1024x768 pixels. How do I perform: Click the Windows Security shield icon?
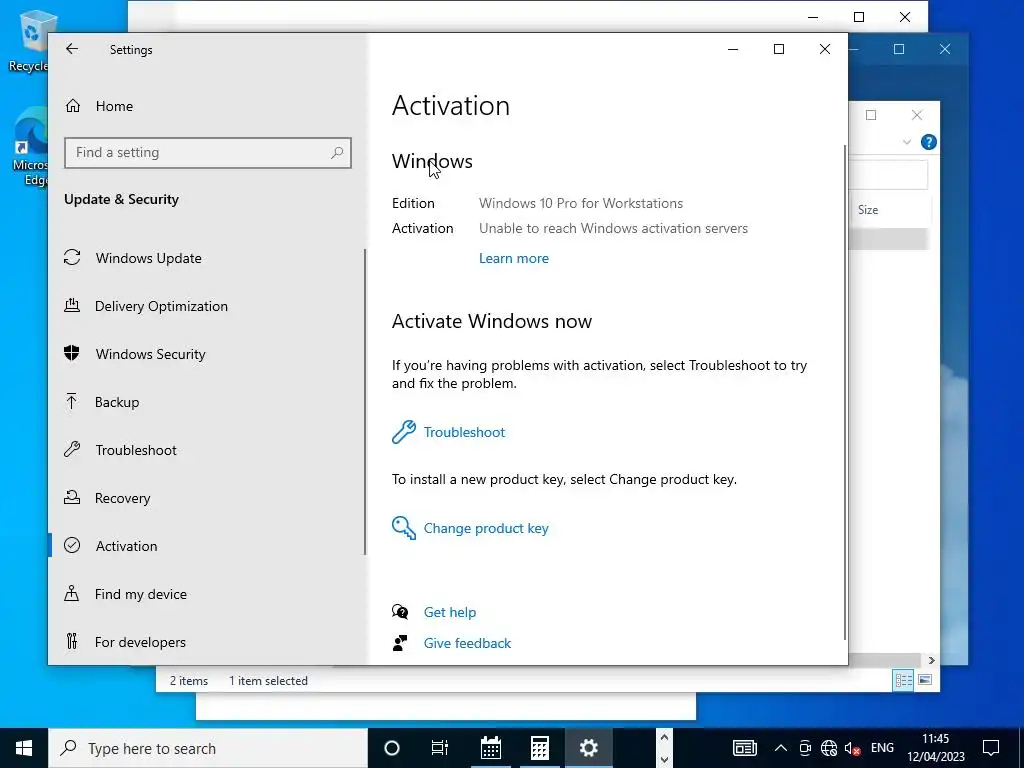(72, 353)
